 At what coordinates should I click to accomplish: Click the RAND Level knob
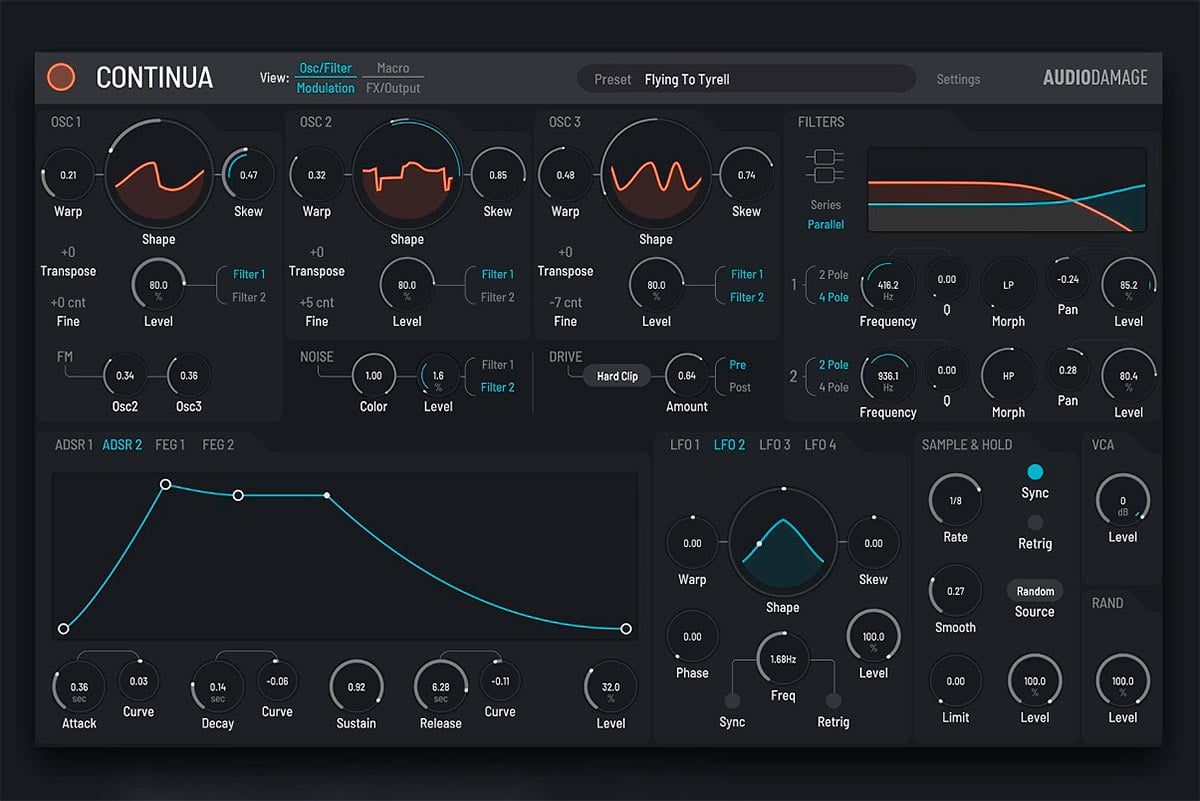click(x=1123, y=681)
